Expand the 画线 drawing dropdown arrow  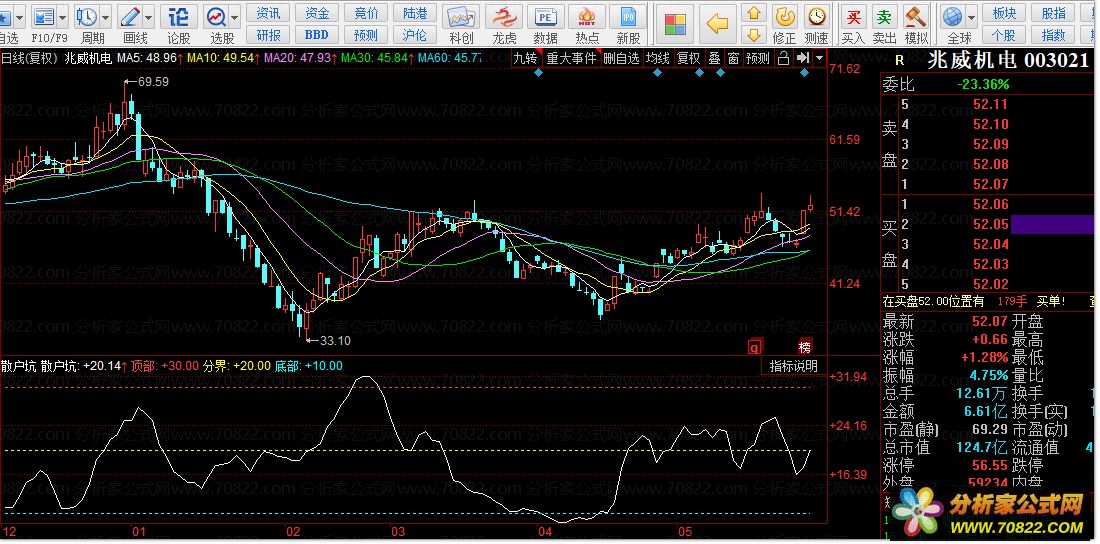(x=149, y=17)
